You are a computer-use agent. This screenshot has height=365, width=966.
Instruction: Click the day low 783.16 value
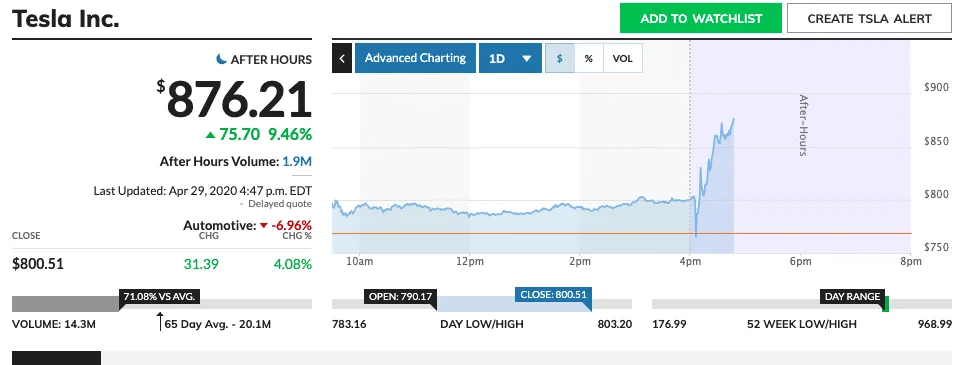pos(349,324)
